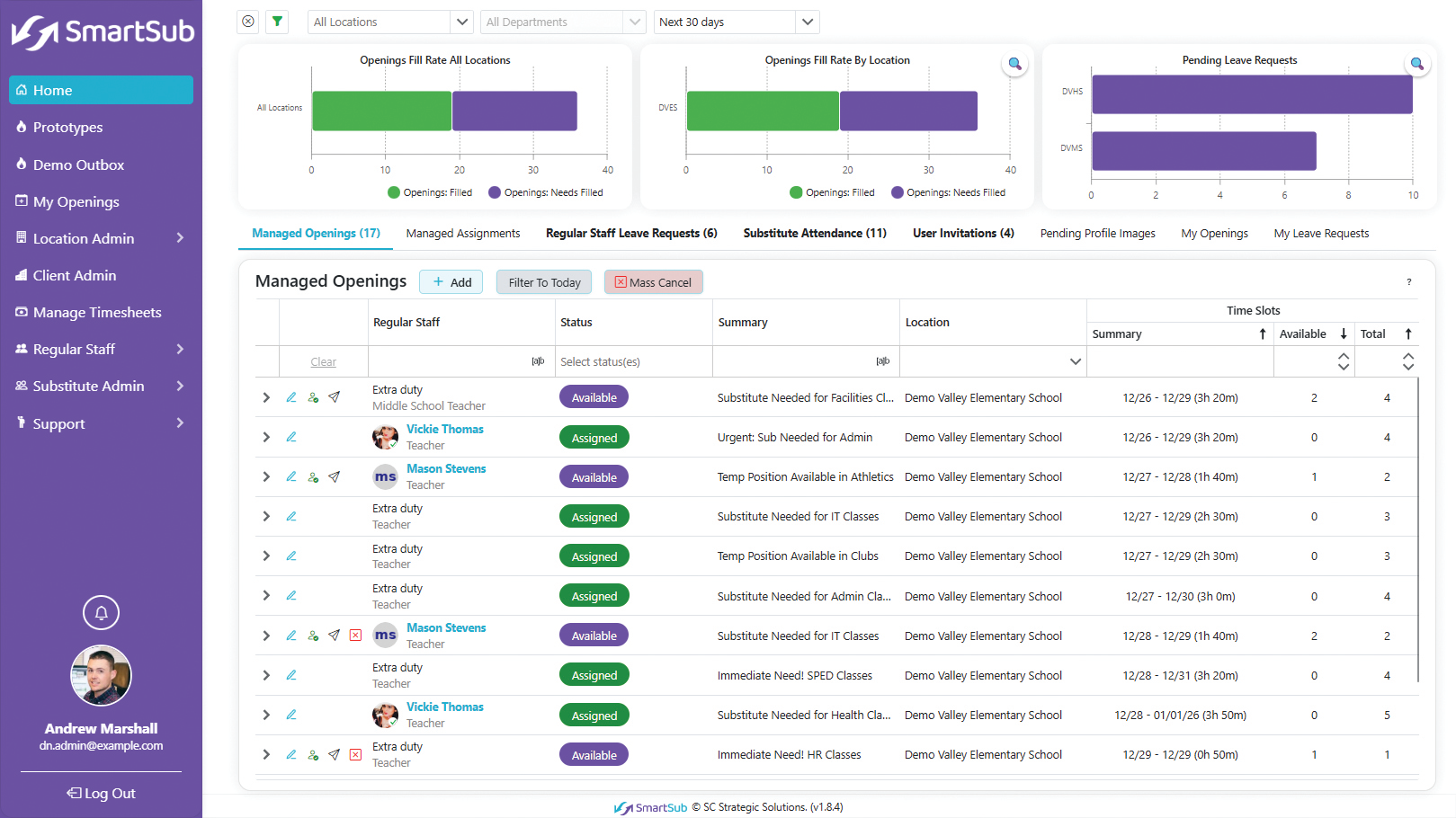Cancel the Immediate Need! HR Classes opening
1456x818 pixels.
(x=355, y=755)
